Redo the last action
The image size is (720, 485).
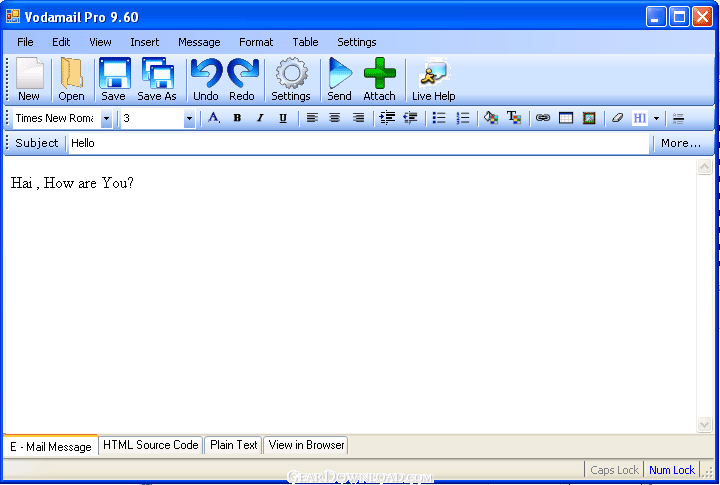point(242,79)
